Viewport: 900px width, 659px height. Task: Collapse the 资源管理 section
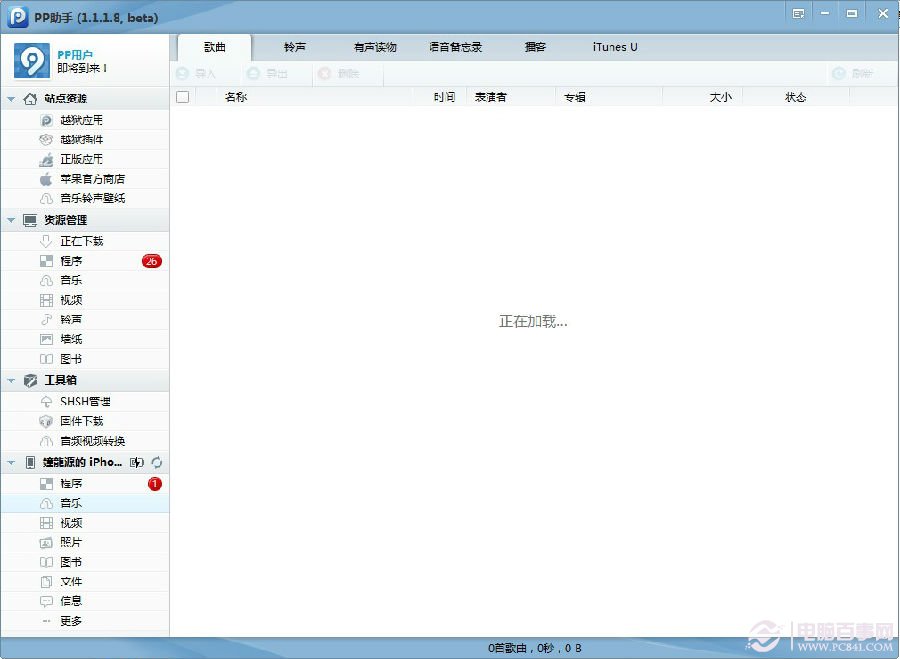coord(10,220)
